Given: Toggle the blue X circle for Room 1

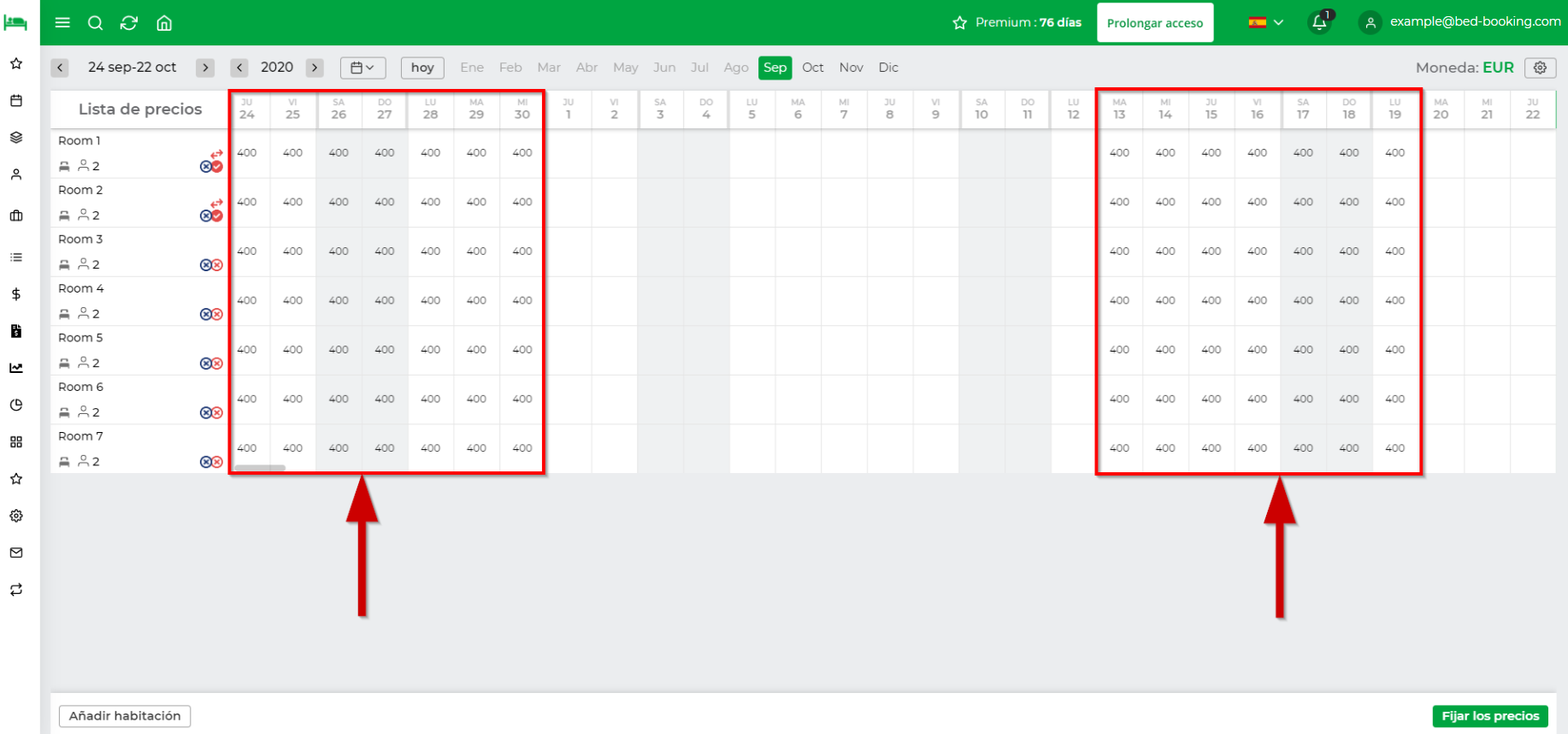Looking at the screenshot, I should point(206,167).
